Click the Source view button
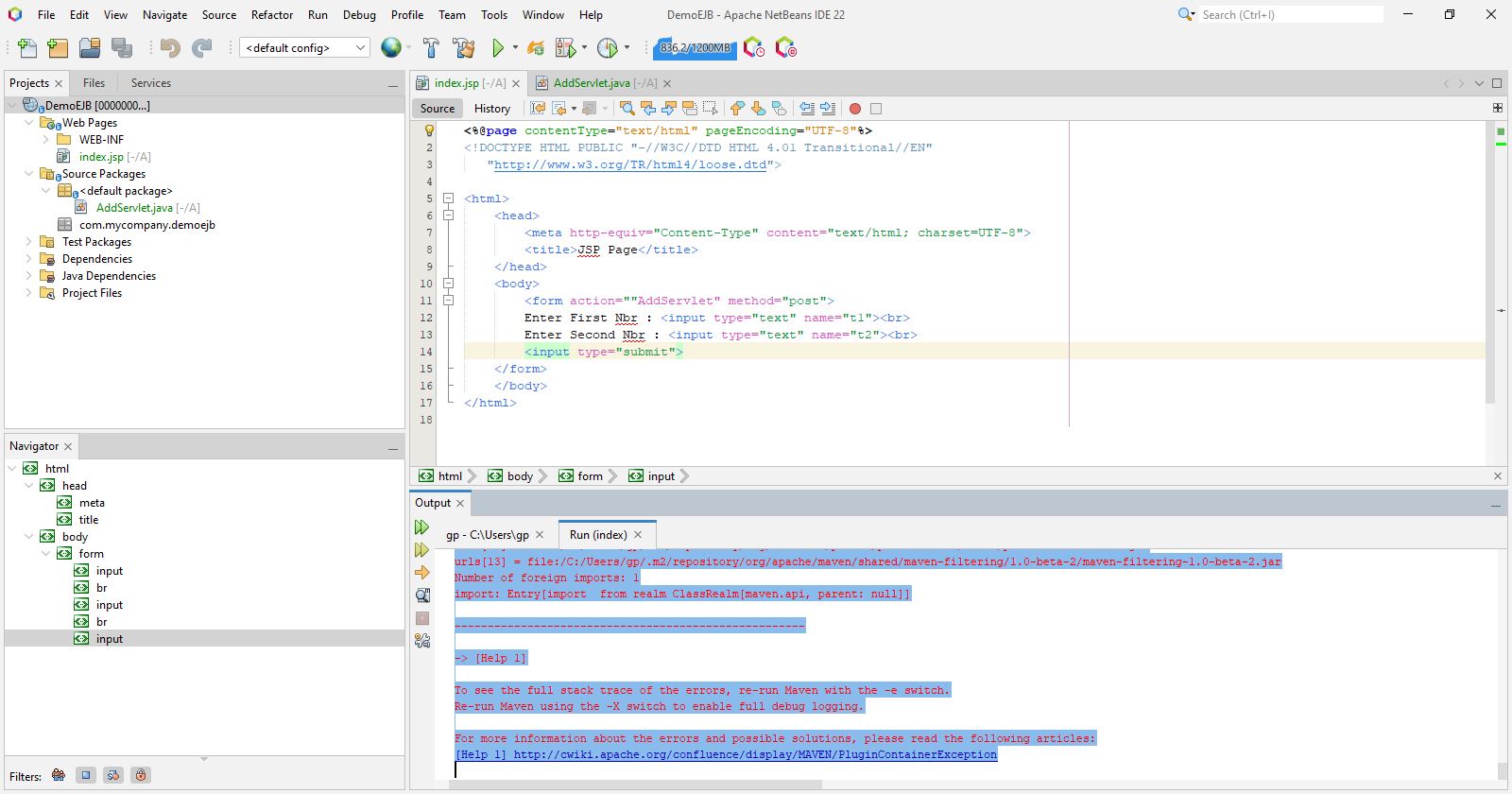This screenshot has width=1512, height=794. coord(438,109)
